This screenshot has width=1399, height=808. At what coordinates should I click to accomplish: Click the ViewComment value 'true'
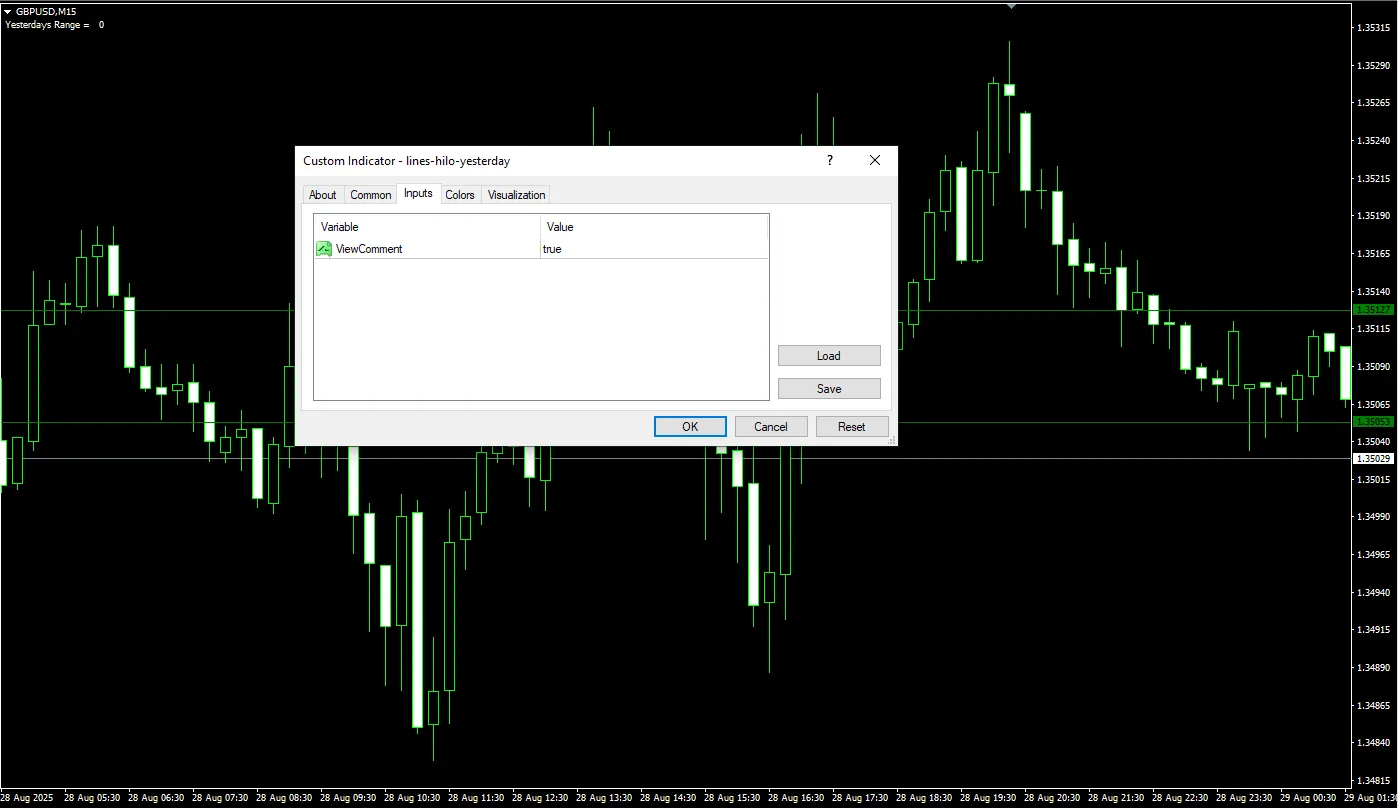tap(552, 249)
